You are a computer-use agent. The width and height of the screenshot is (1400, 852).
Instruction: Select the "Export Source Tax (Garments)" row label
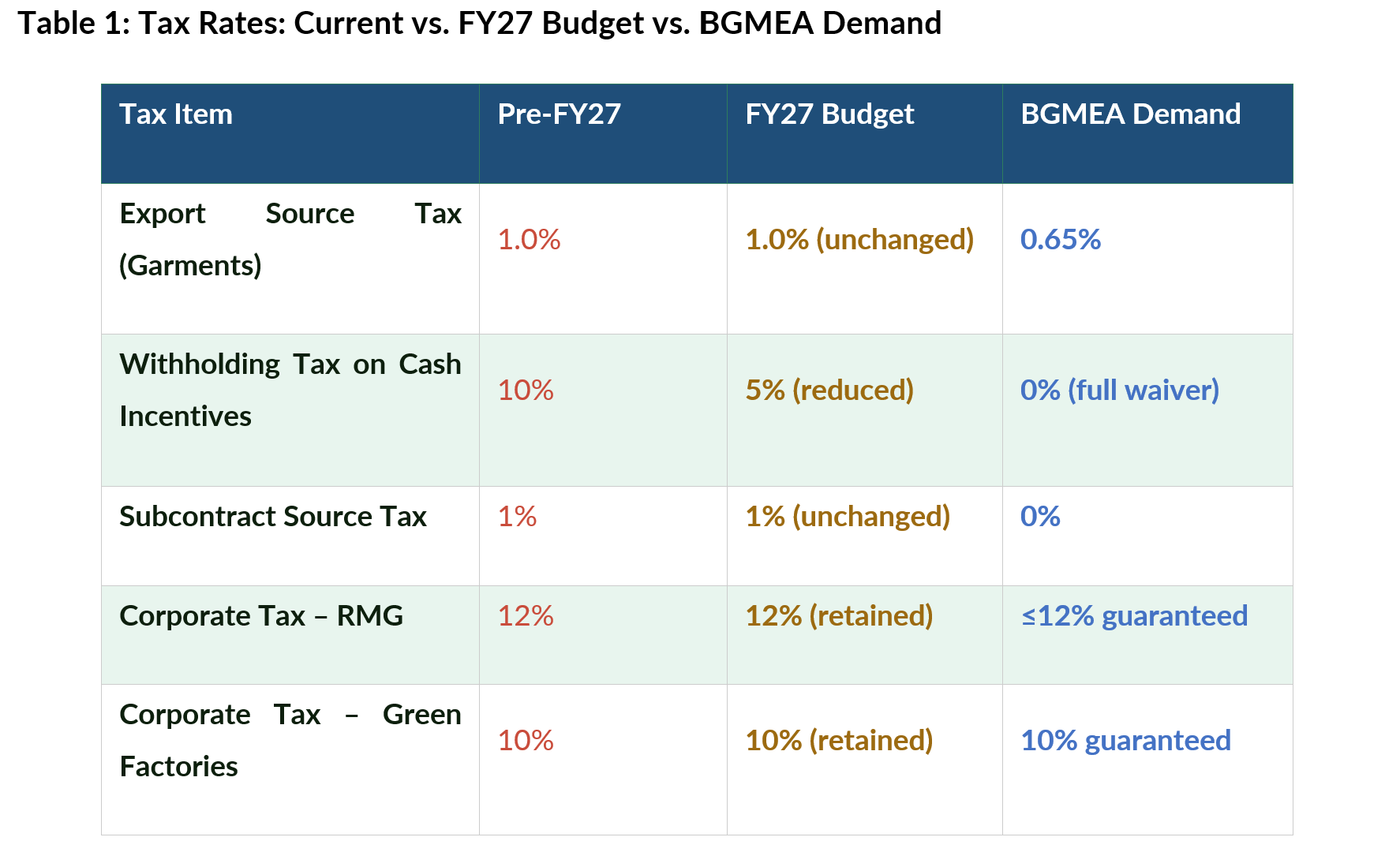290,240
